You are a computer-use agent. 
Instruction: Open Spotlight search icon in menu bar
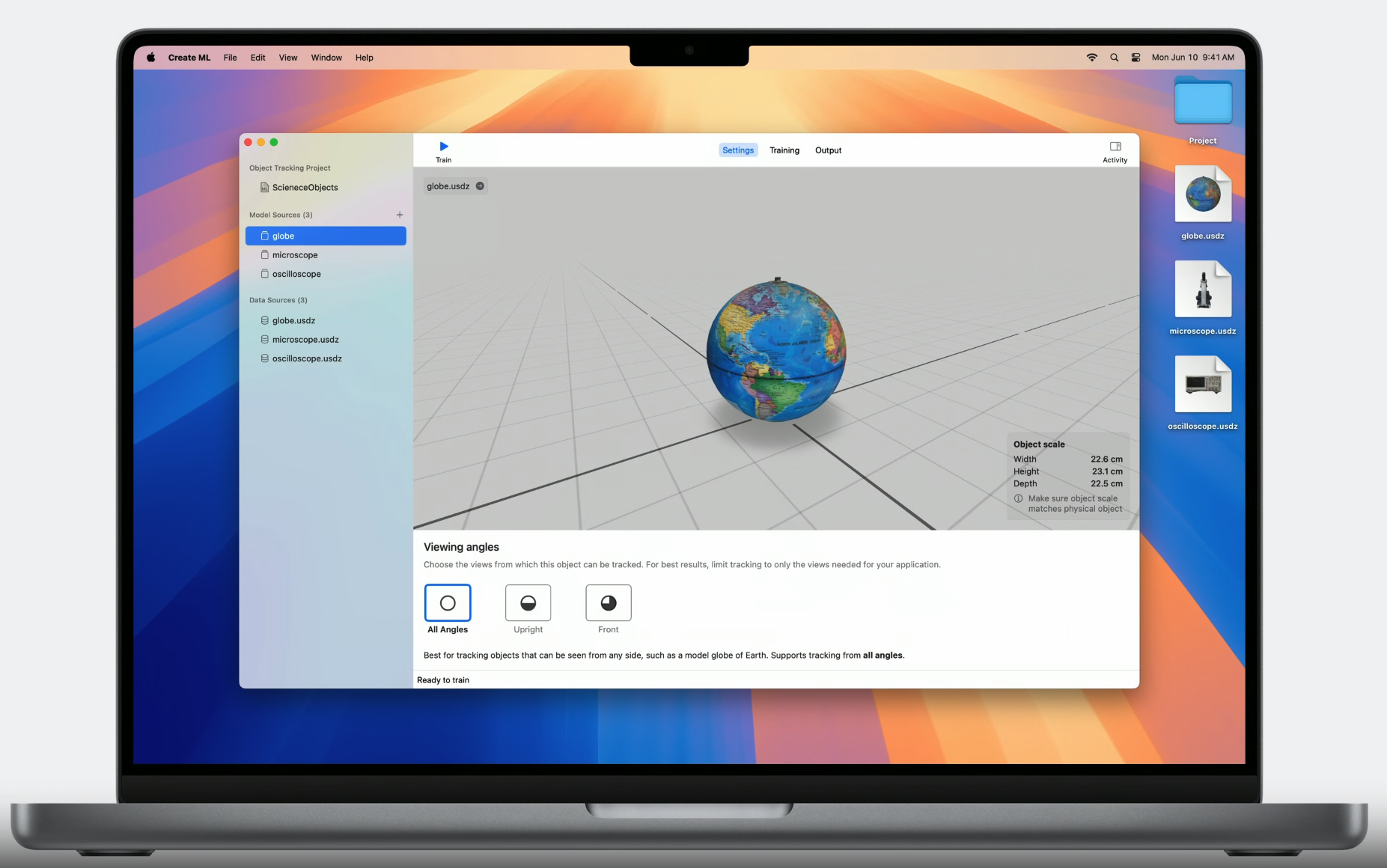click(x=1115, y=58)
